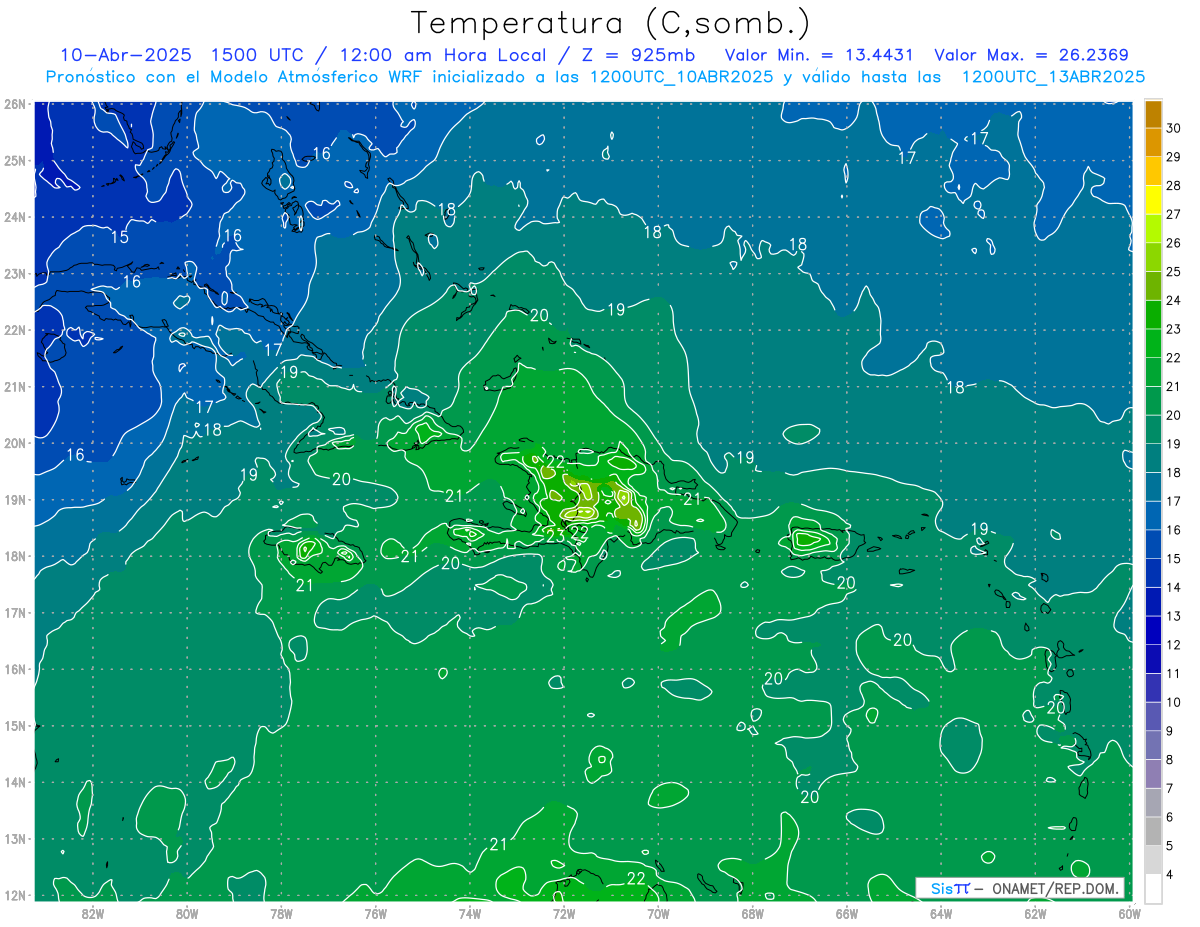Click the '12:00 am Hora Local' text
1200x927 pixels.
(x=443, y=55)
